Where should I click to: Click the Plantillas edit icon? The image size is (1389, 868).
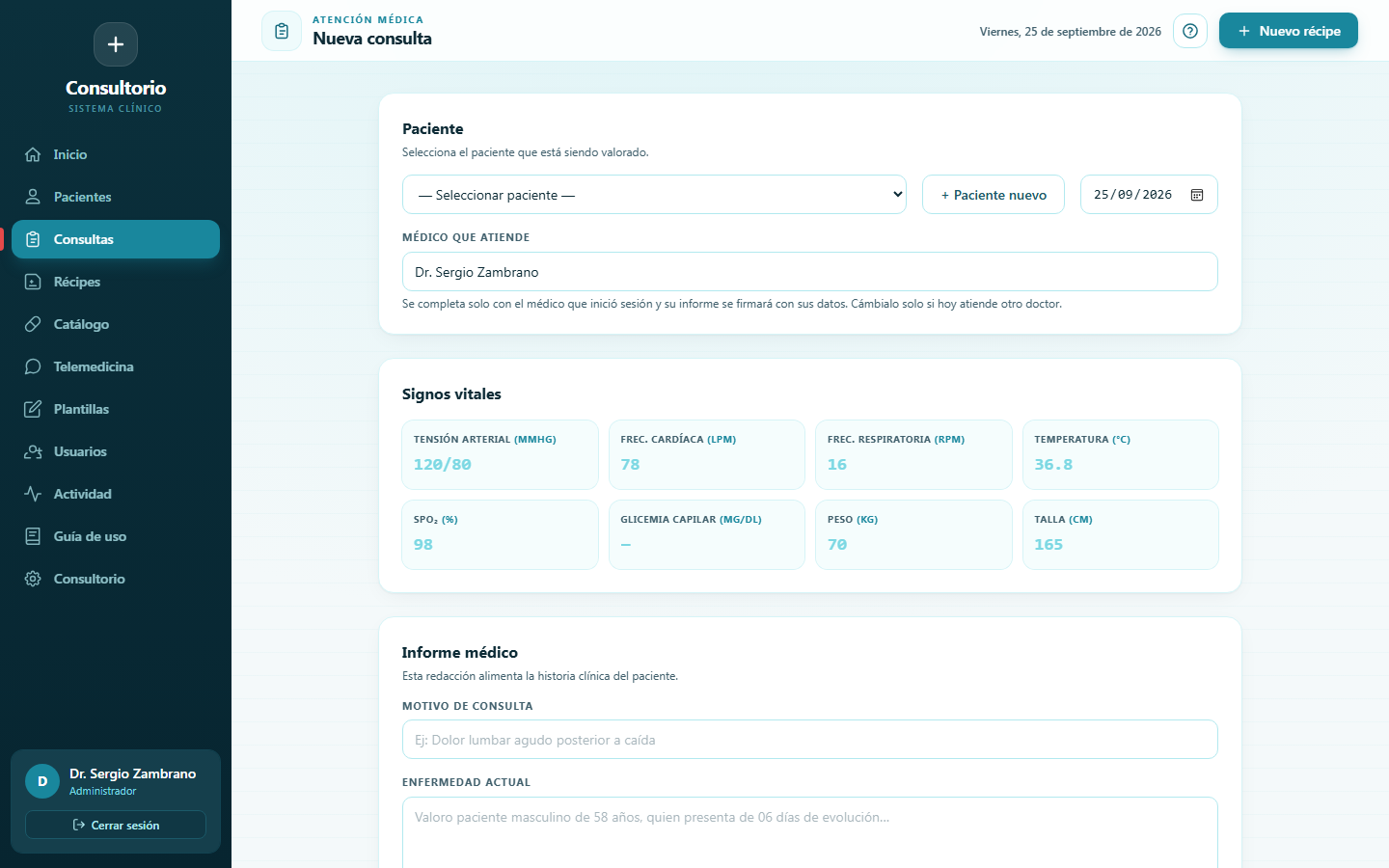pyautogui.click(x=33, y=409)
